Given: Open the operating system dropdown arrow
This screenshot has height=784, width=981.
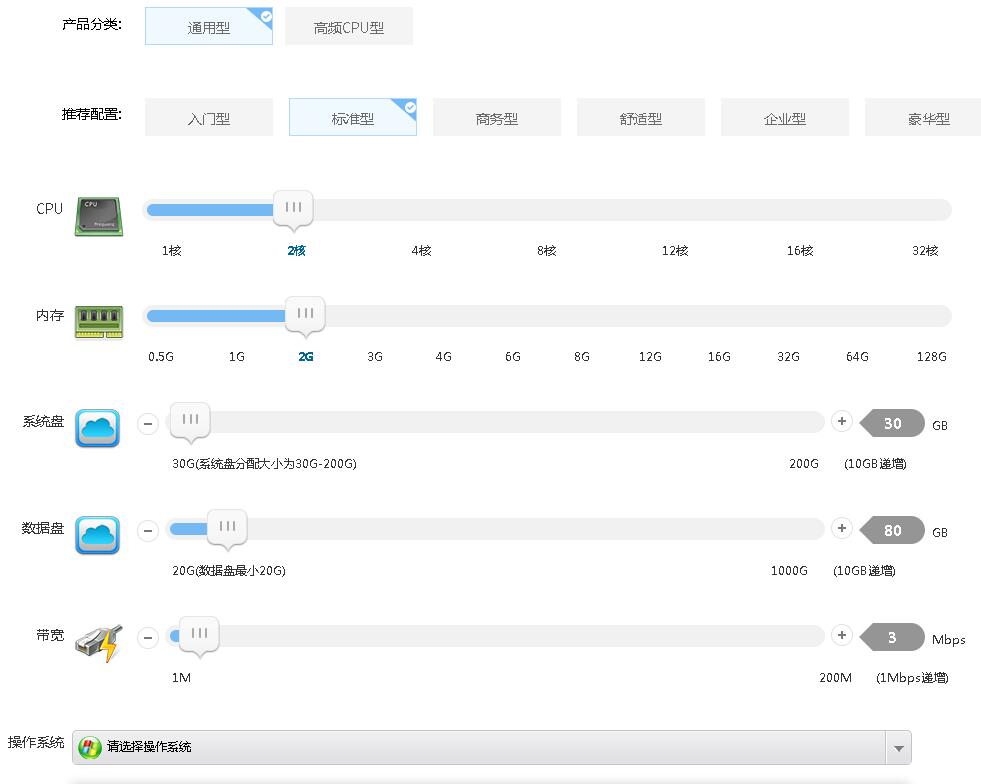Looking at the screenshot, I should tap(898, 748).
